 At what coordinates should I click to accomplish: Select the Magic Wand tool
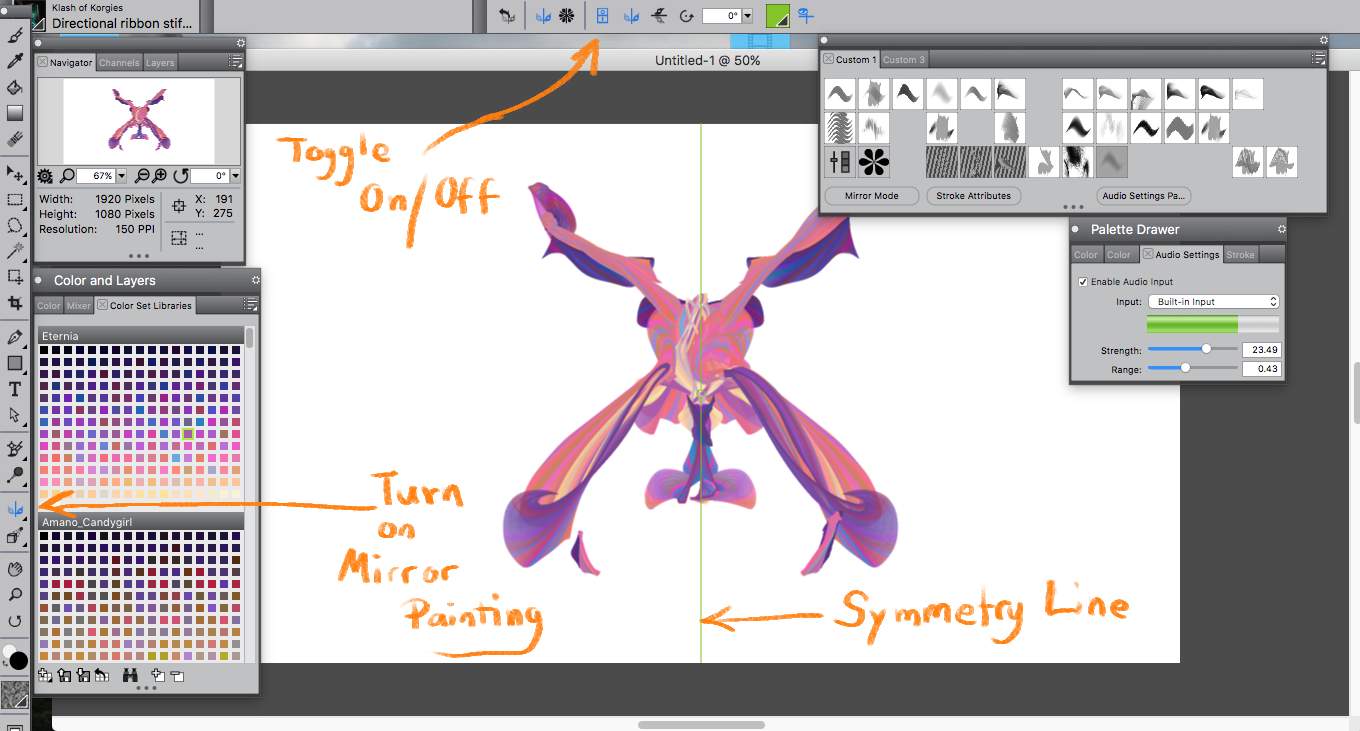[15, 250]
